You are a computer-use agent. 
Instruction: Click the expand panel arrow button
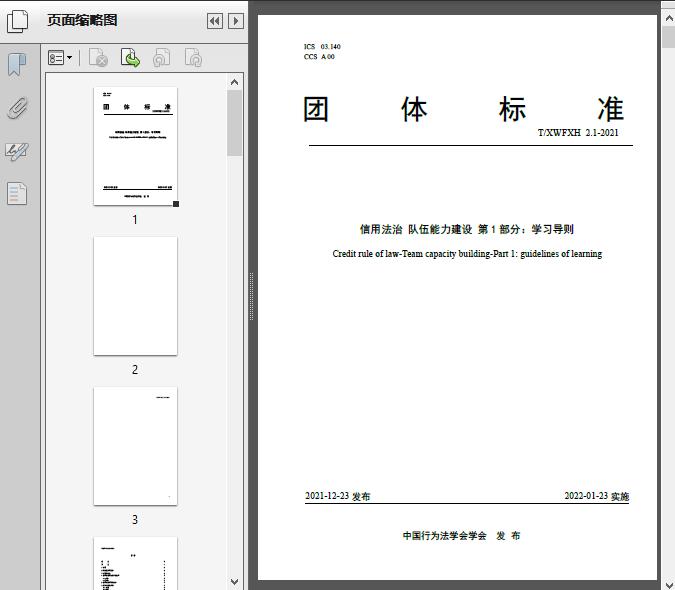click(x=236, y=21)
